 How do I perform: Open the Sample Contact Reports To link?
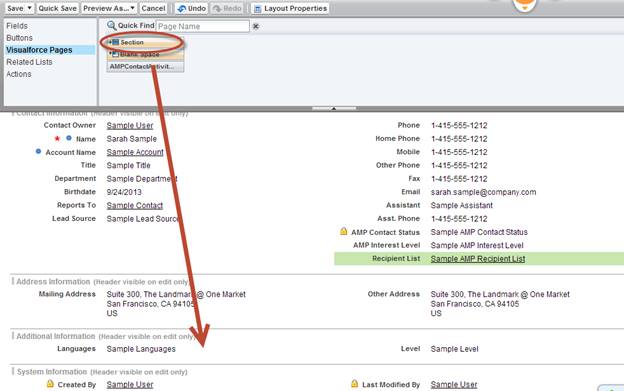click(x=135, y=205)
